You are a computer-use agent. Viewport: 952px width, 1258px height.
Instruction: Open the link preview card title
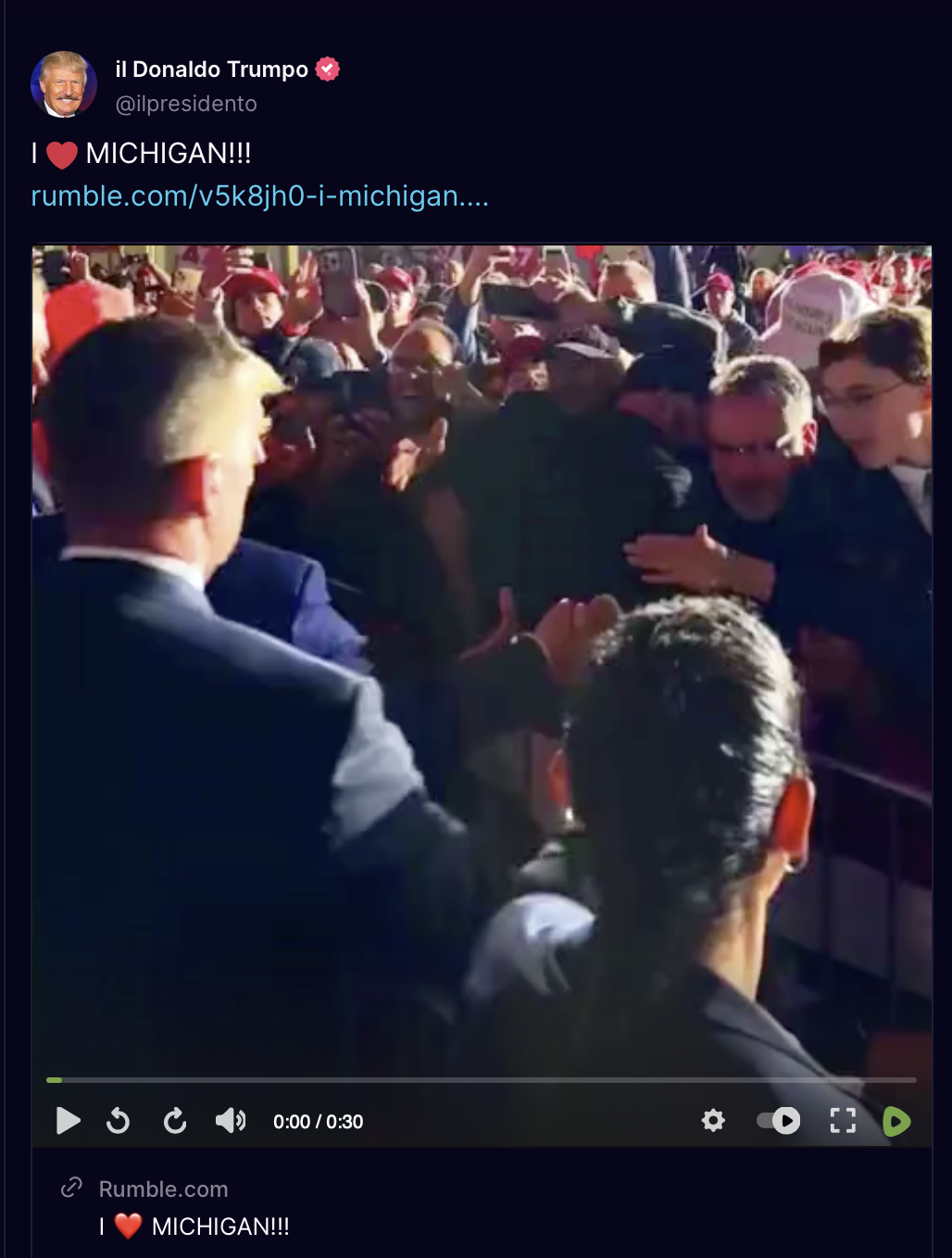(x=194, y=1227)
